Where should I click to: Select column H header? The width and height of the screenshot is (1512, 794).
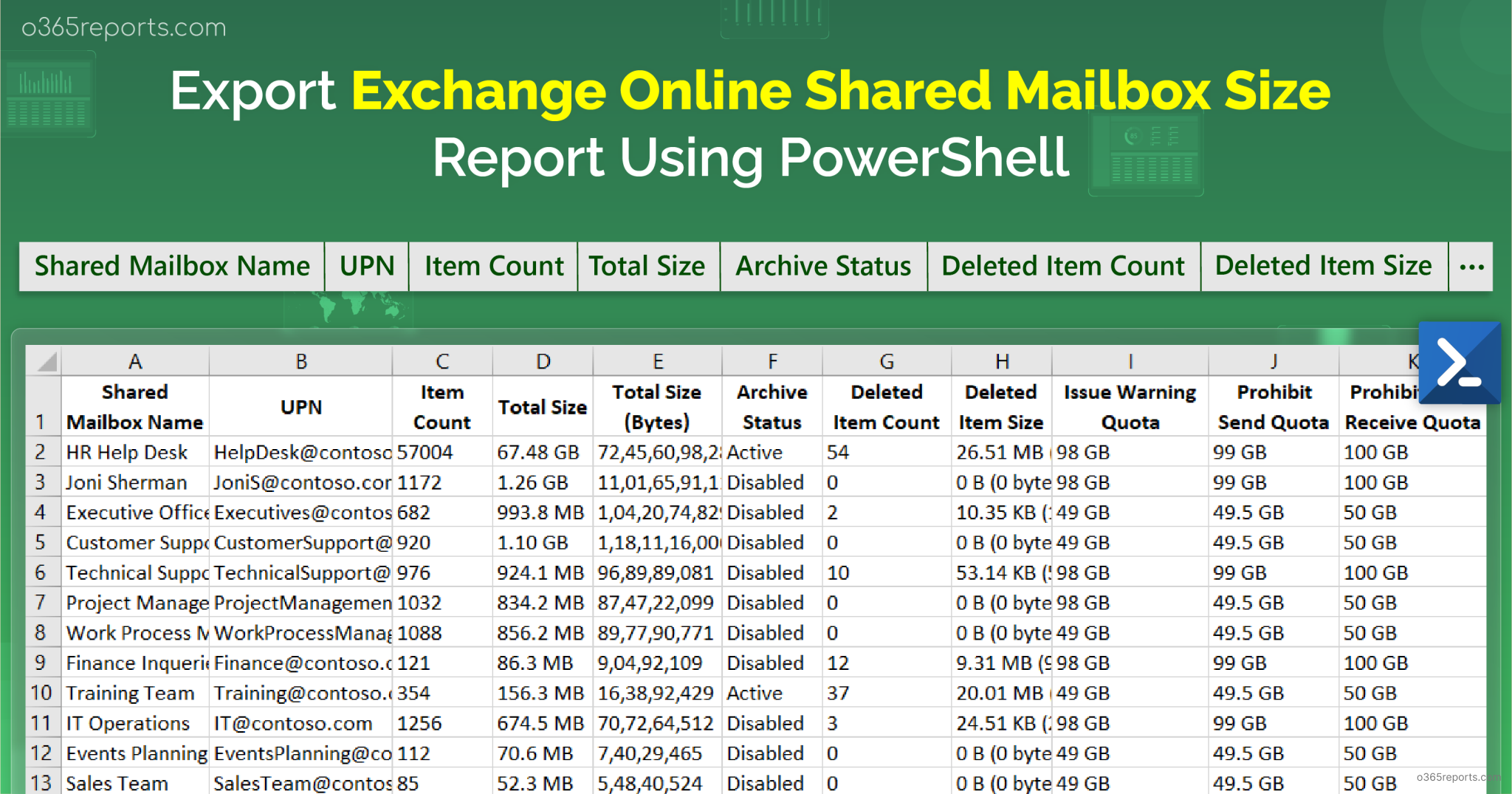(x=1002, y=361)
